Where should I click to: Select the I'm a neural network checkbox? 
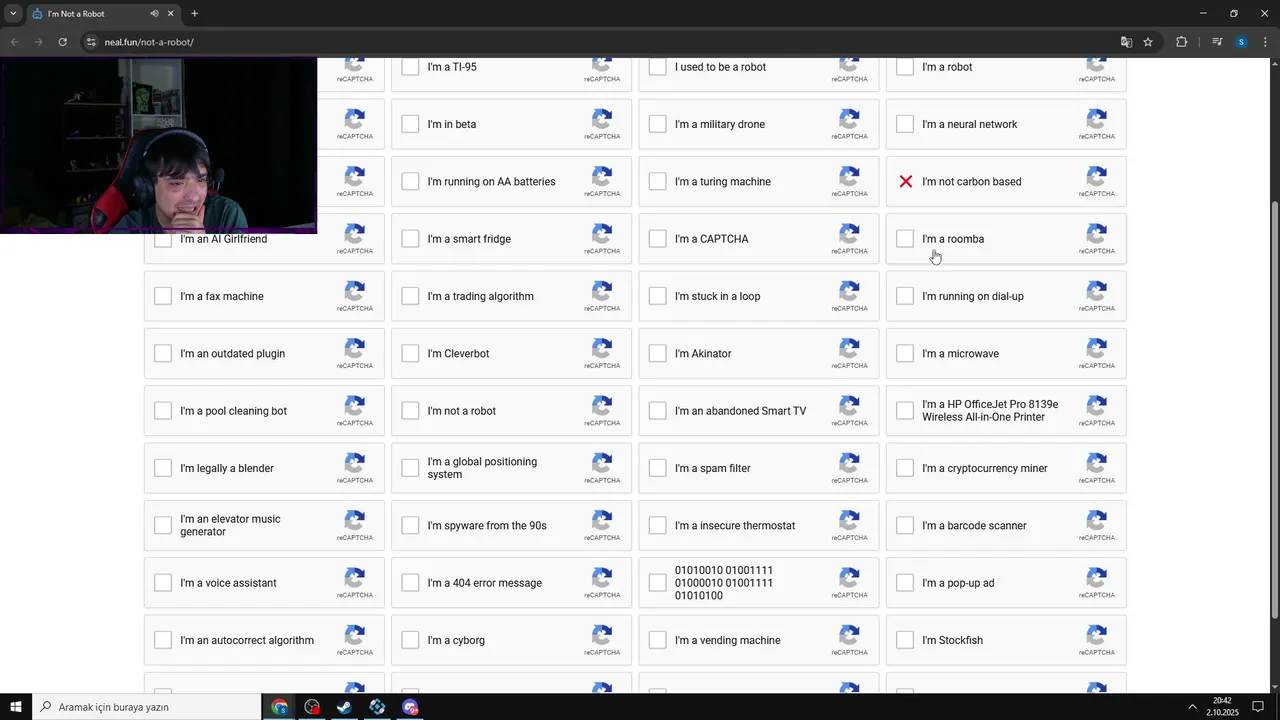[905, 124]
